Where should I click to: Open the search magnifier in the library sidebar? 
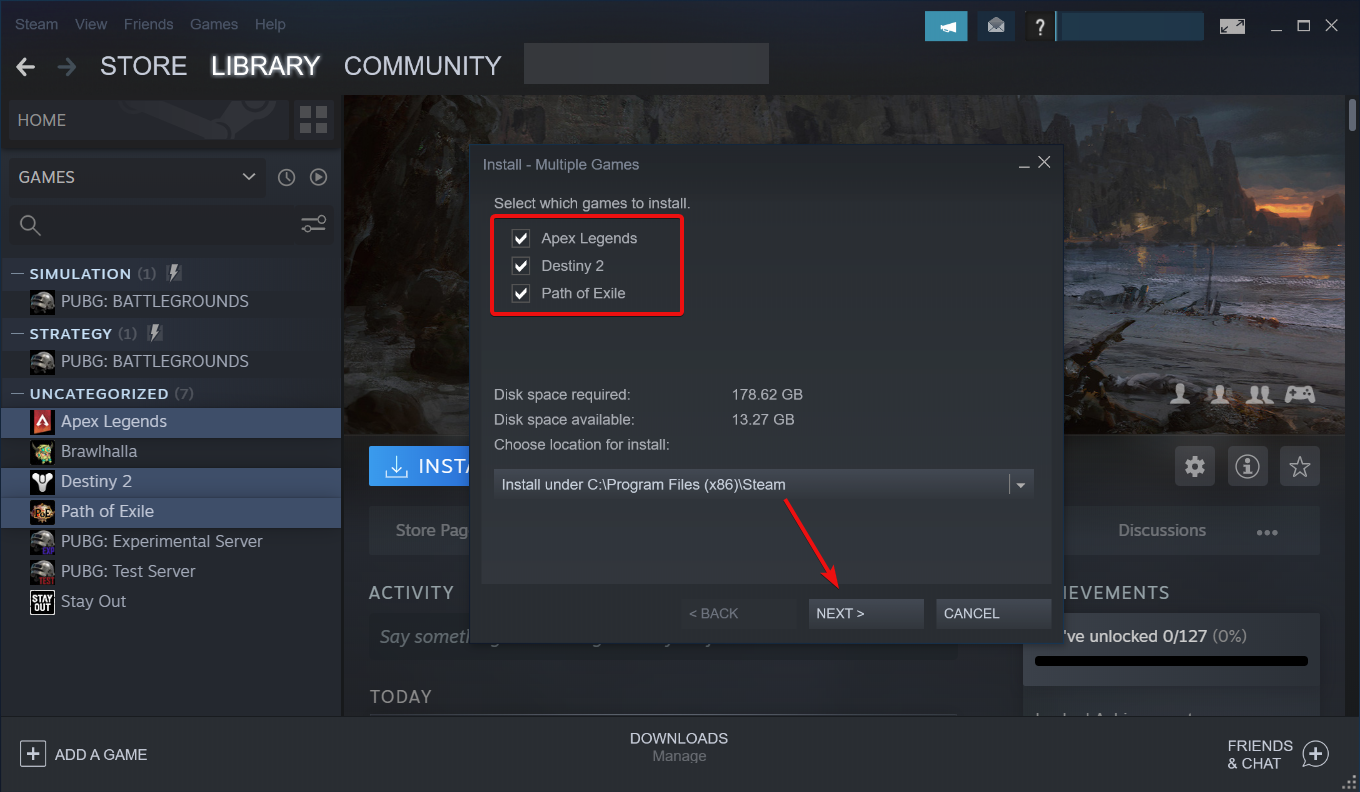pyautogui.click(x=30, y=225)
